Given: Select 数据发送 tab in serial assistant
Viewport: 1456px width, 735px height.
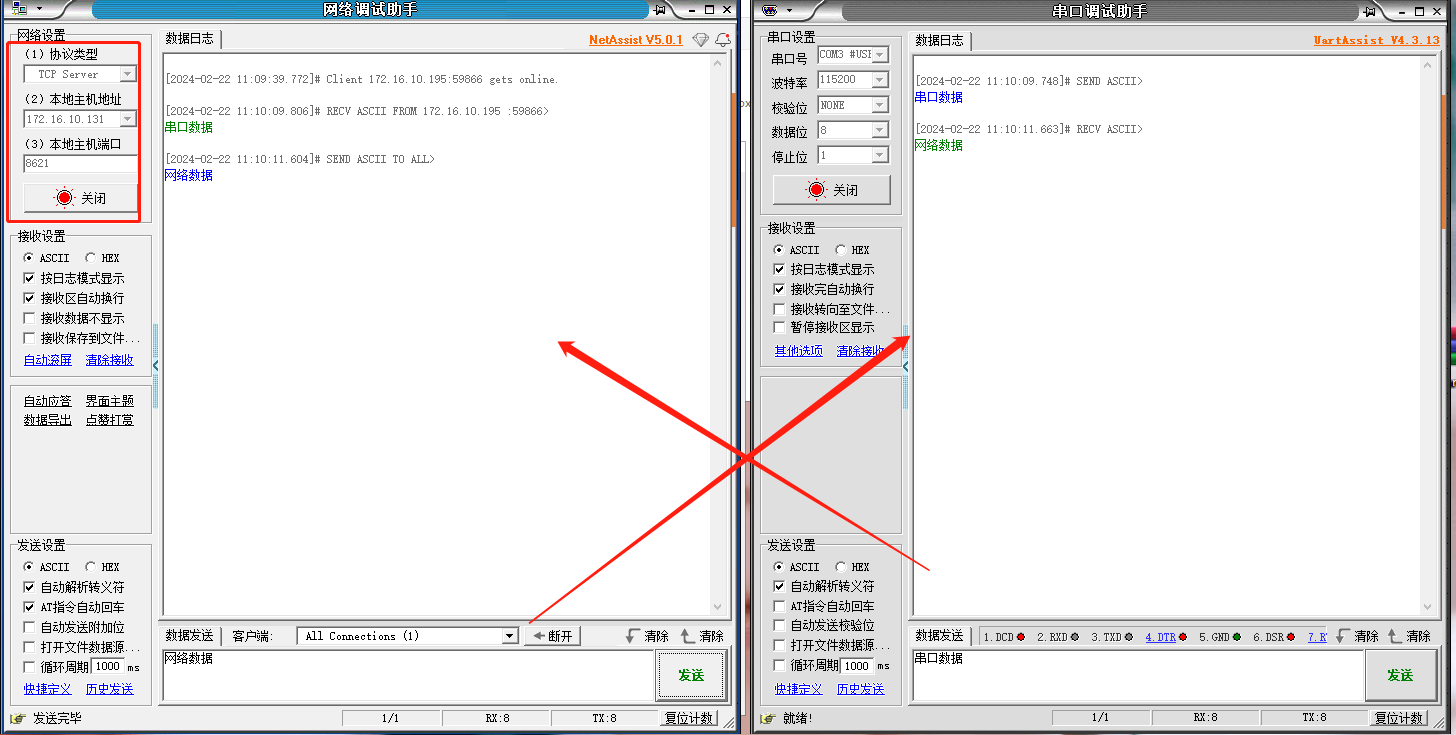Looking at the screenshot, I should click(x=940, y=636).
